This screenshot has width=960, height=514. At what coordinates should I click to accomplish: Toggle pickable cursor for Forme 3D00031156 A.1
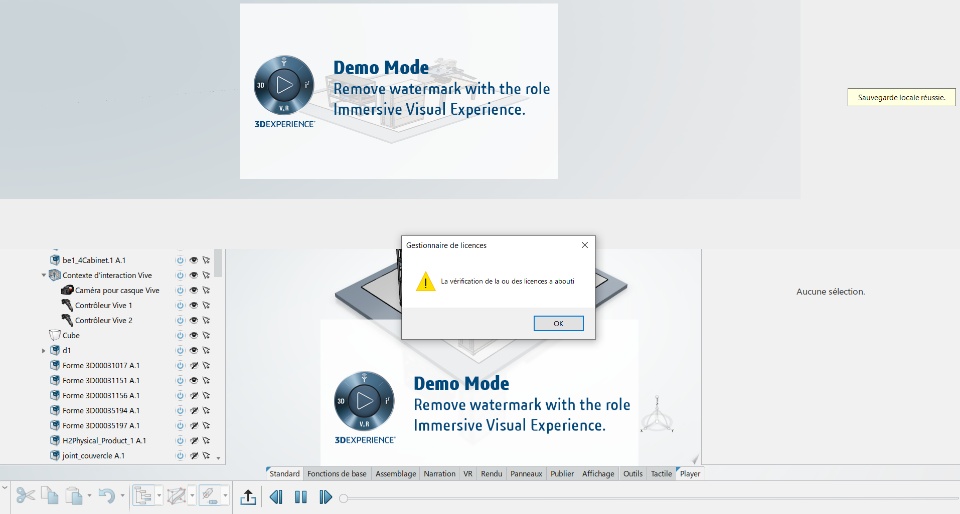(206, 395)
